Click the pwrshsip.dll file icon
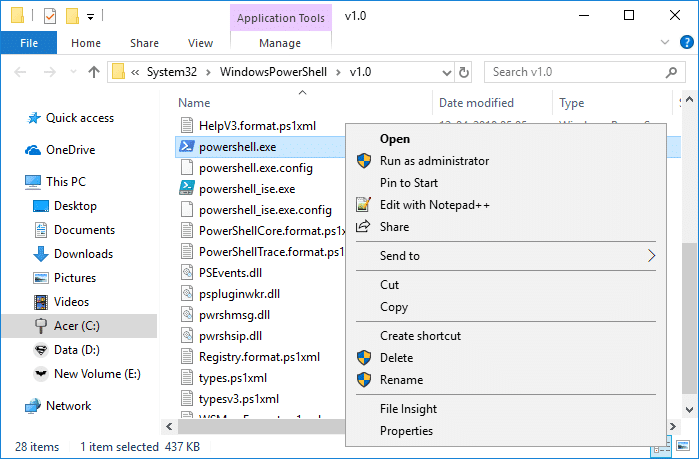 pyautogui.click(x=187, y=336)
